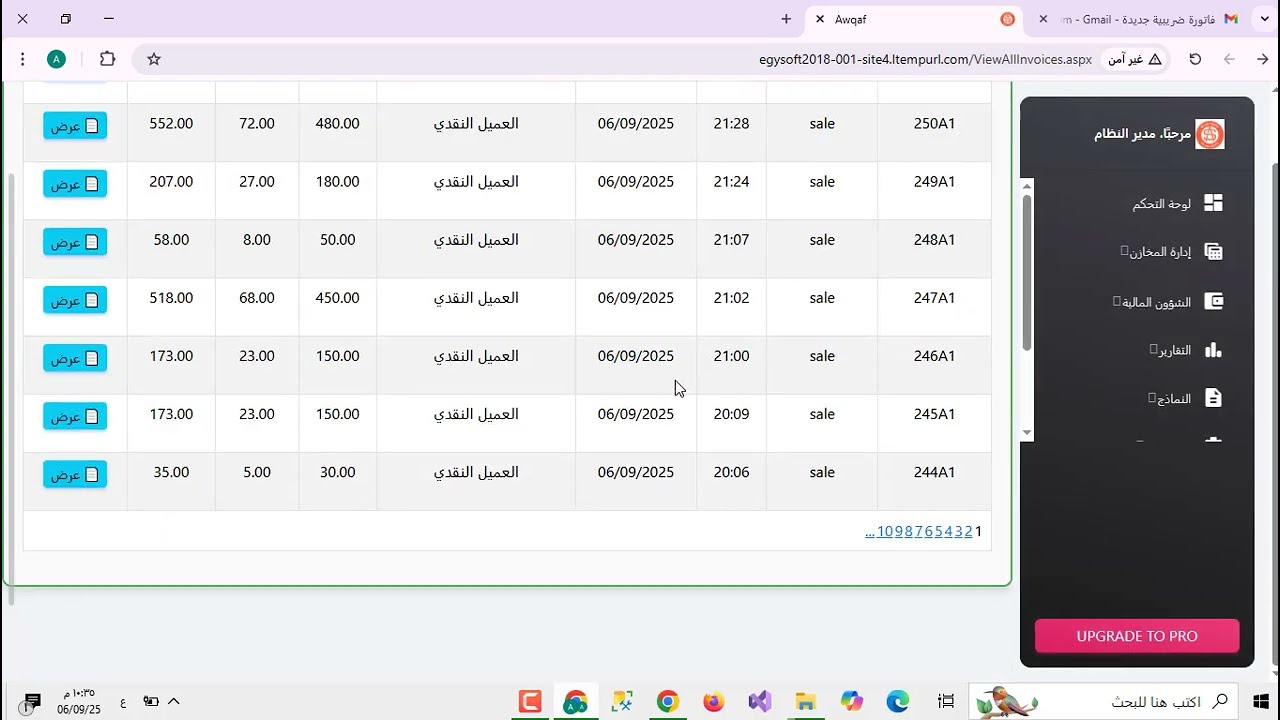The height and width of the screenshot is (720, 1280).
Task: Go to page 2 of invoices
Action: (x=968, y=532)
